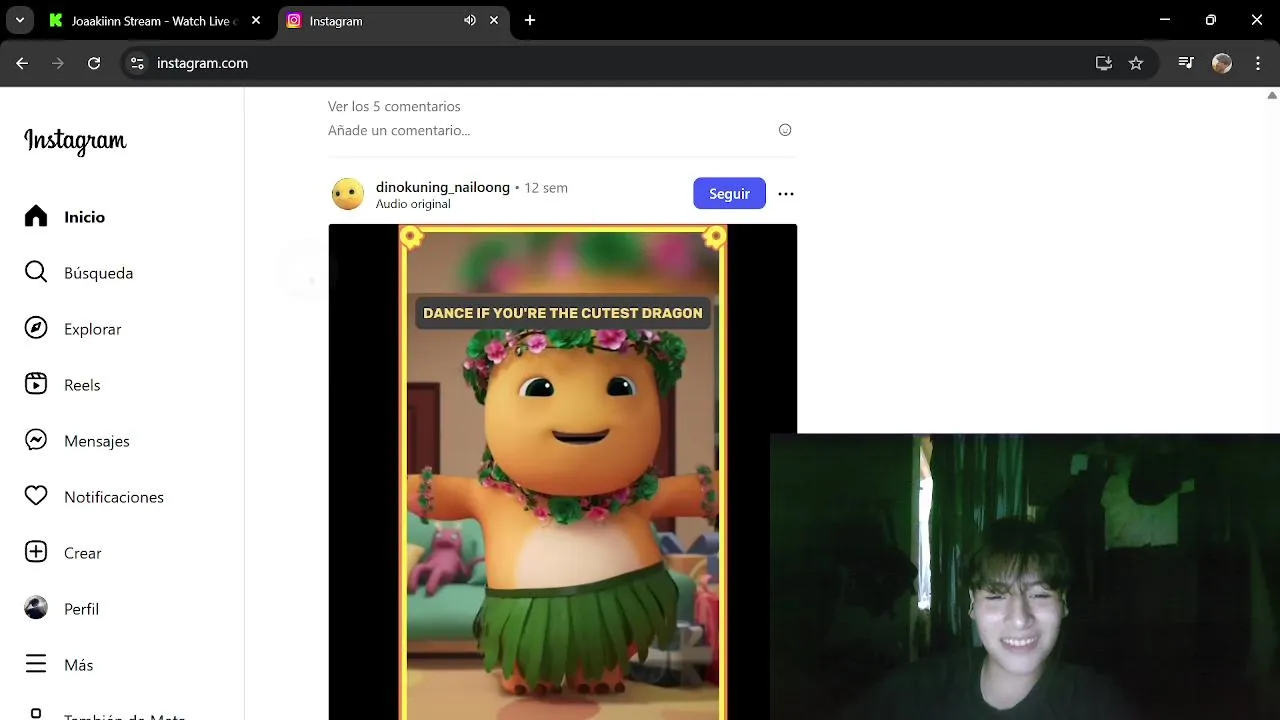Bookmark this page with star icon
Screen dimensions: 1280x720
click(x=1136, y=63)
